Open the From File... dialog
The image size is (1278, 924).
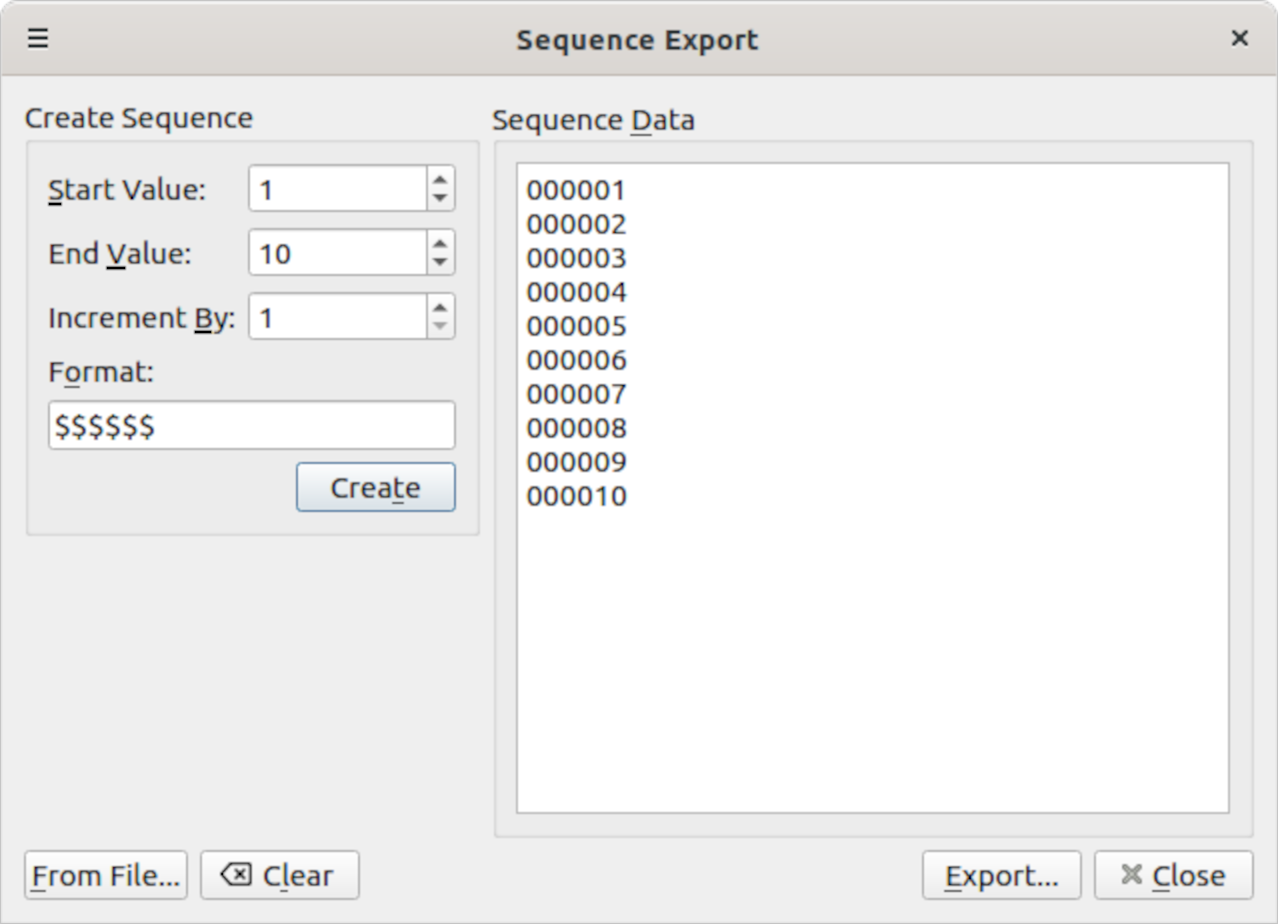(x=106, y=876)
